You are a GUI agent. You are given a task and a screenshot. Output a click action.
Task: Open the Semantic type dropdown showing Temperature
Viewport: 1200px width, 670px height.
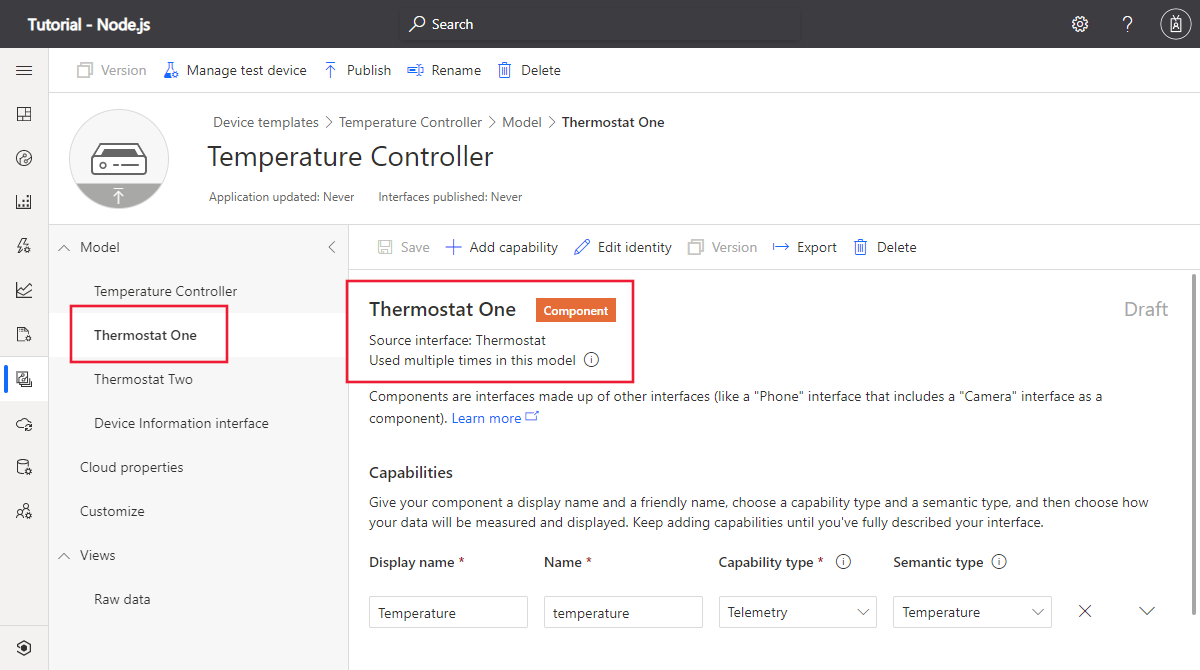pos(971,611)
